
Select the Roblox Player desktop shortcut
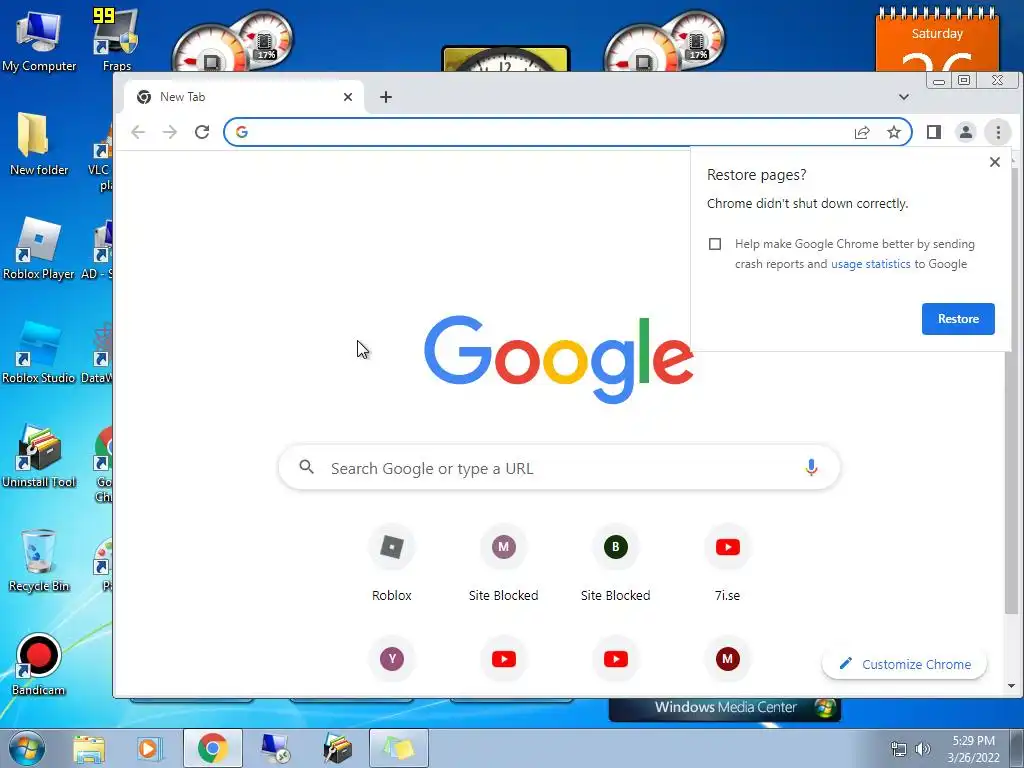(x=39, y=249)
